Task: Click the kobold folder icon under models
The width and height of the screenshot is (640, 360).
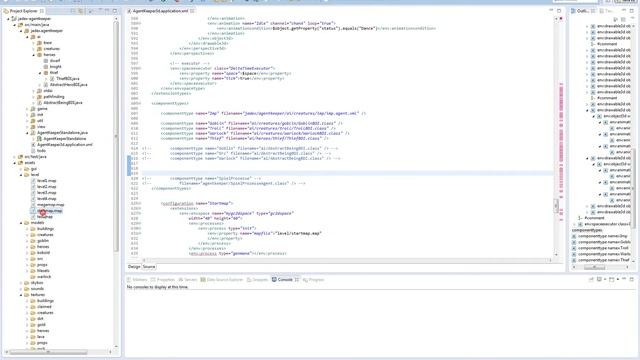Action: [x=33, y=253]
